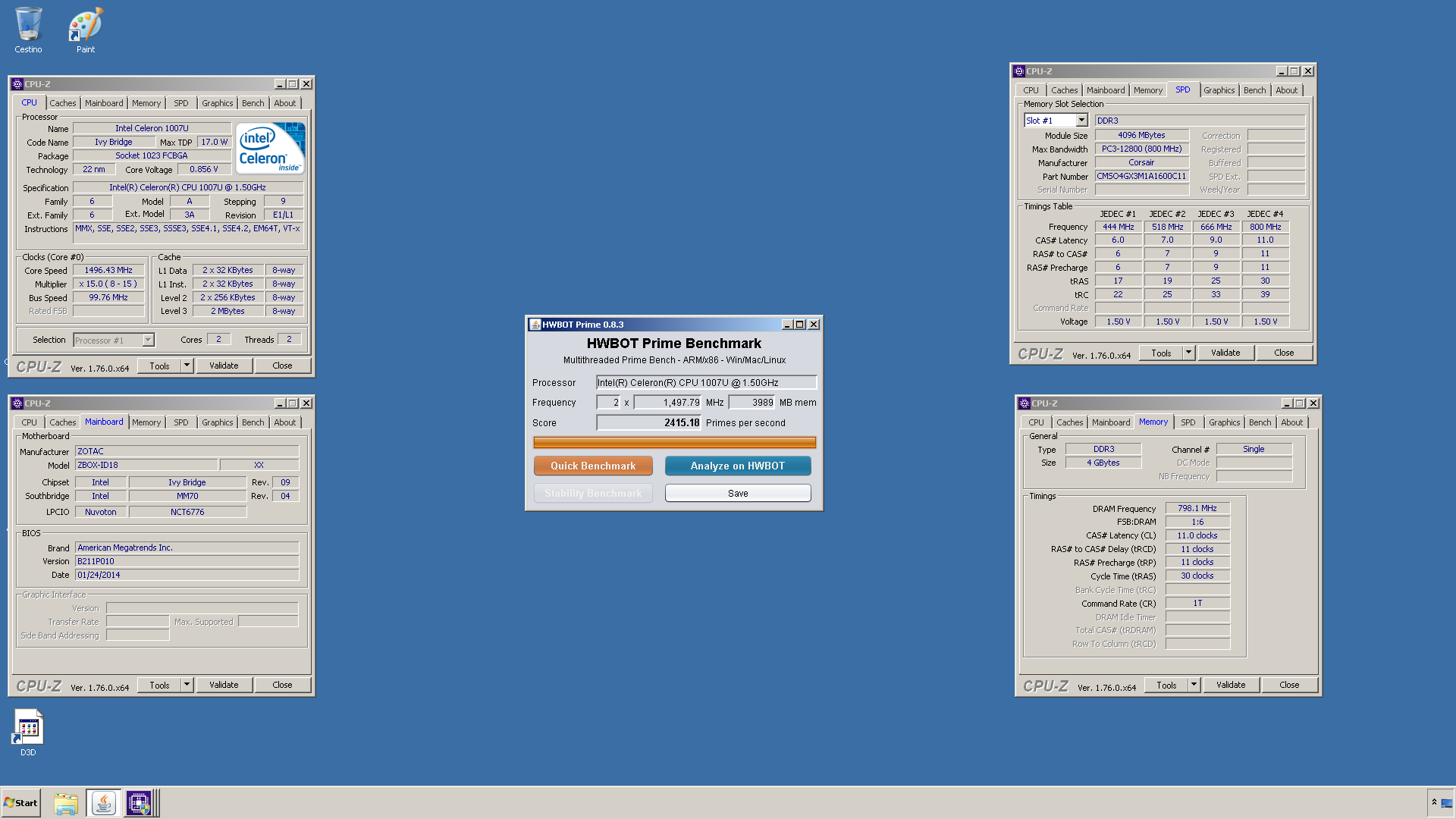
Task: Click the HWBOT Prime title bar icon
Action: 535,325
